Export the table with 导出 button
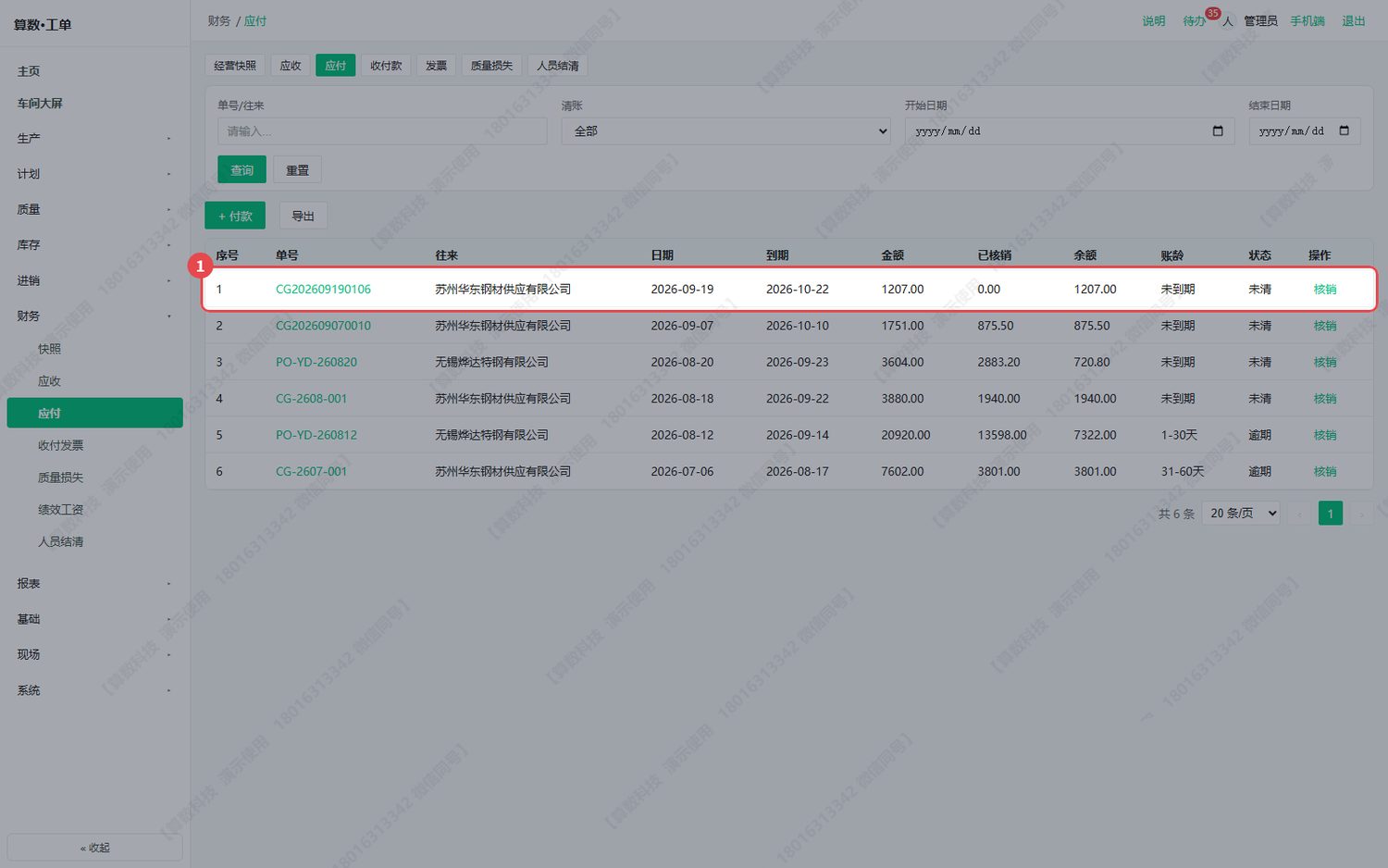 pos(304,216)
